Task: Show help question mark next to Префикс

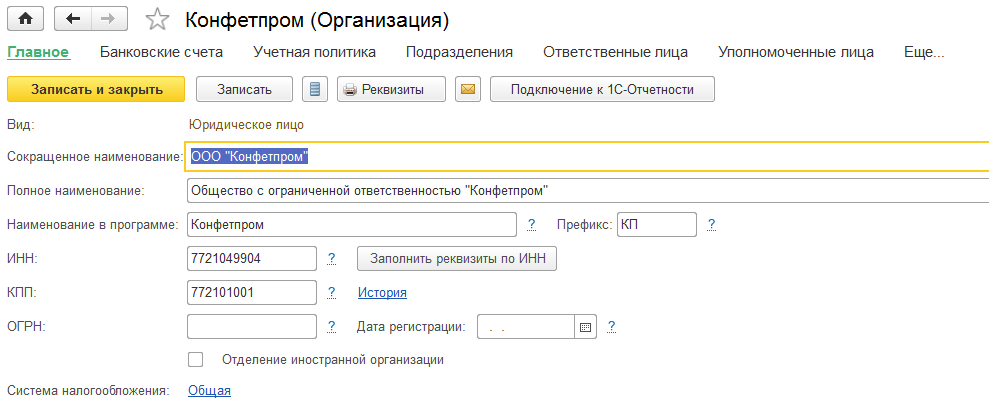Action: coord(711,224)
